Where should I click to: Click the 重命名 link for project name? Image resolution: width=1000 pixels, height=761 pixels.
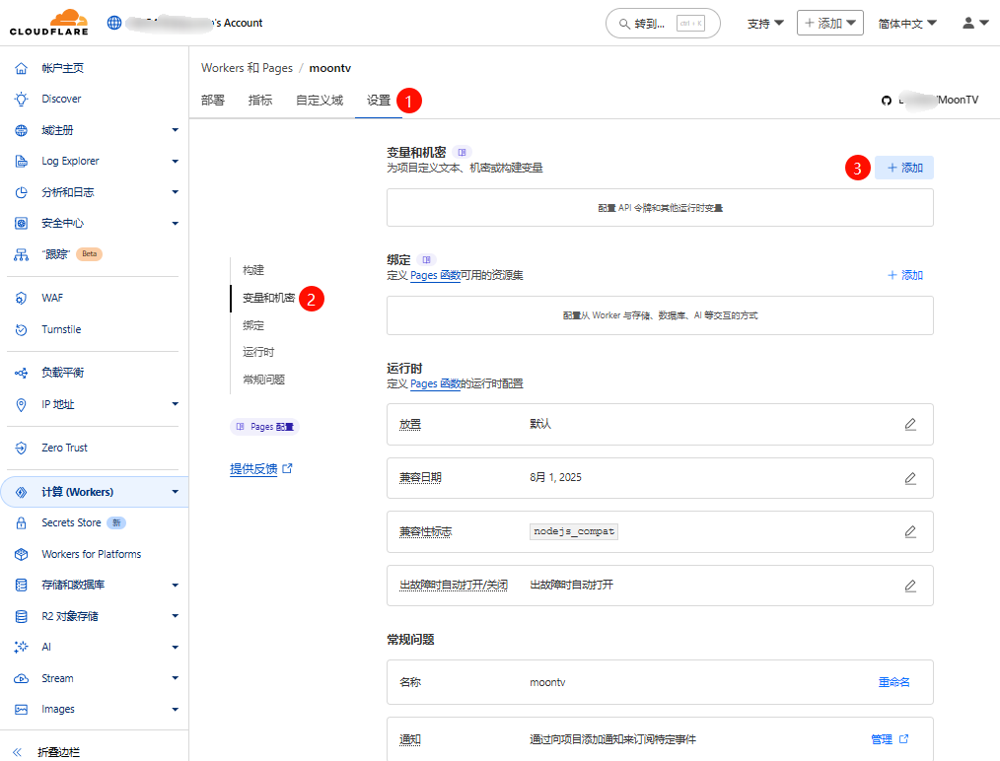pyautogui.click(x=894, y=682)
